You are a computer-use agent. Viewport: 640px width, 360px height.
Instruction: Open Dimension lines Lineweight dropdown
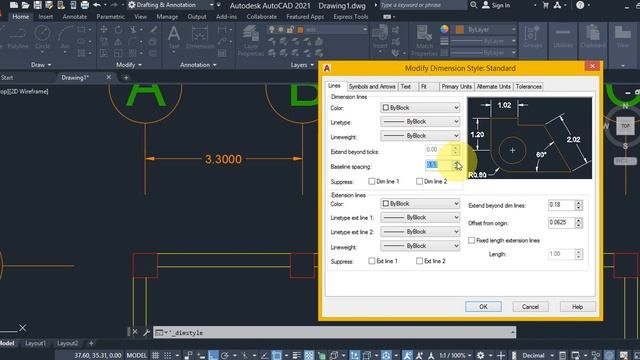point(420,136)
